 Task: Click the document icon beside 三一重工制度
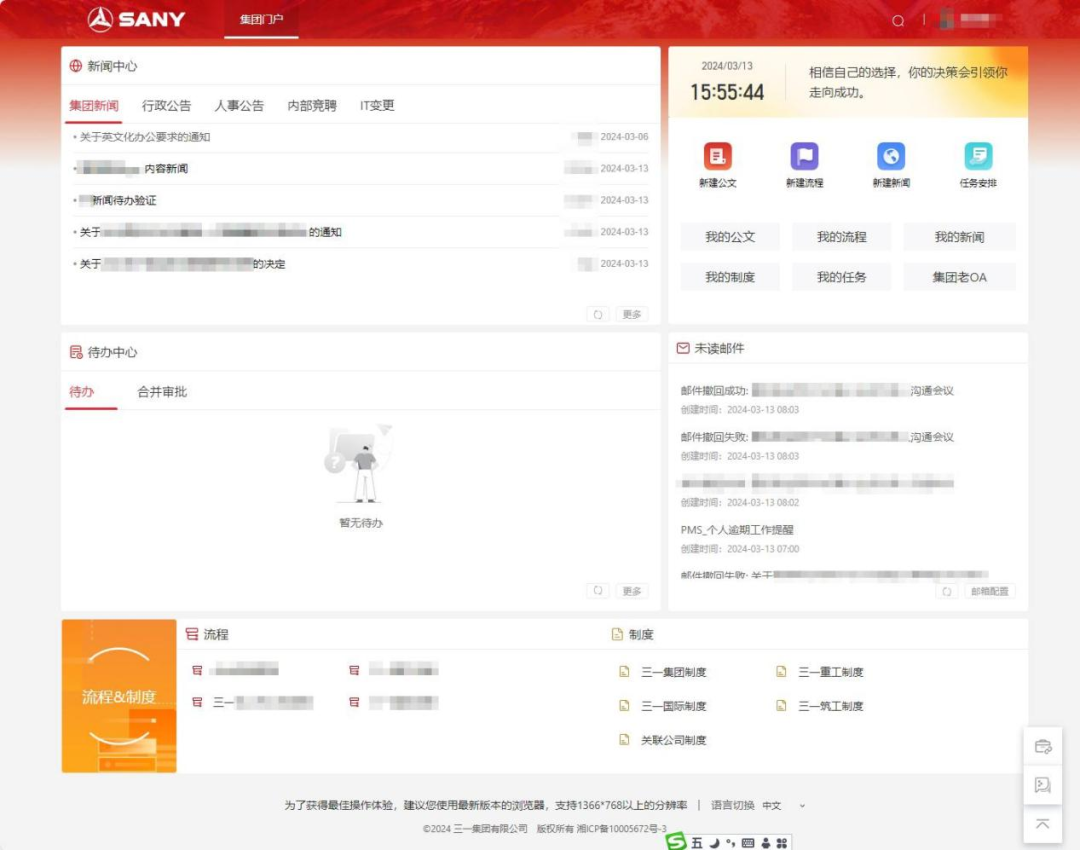pos(781,672)
